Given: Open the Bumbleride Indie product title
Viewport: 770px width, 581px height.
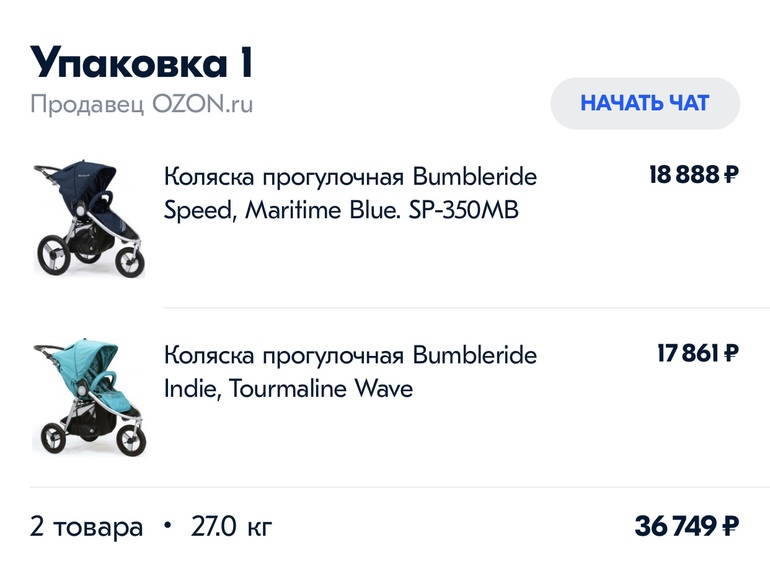Looking at the screenshot, I should pos(350,372).
